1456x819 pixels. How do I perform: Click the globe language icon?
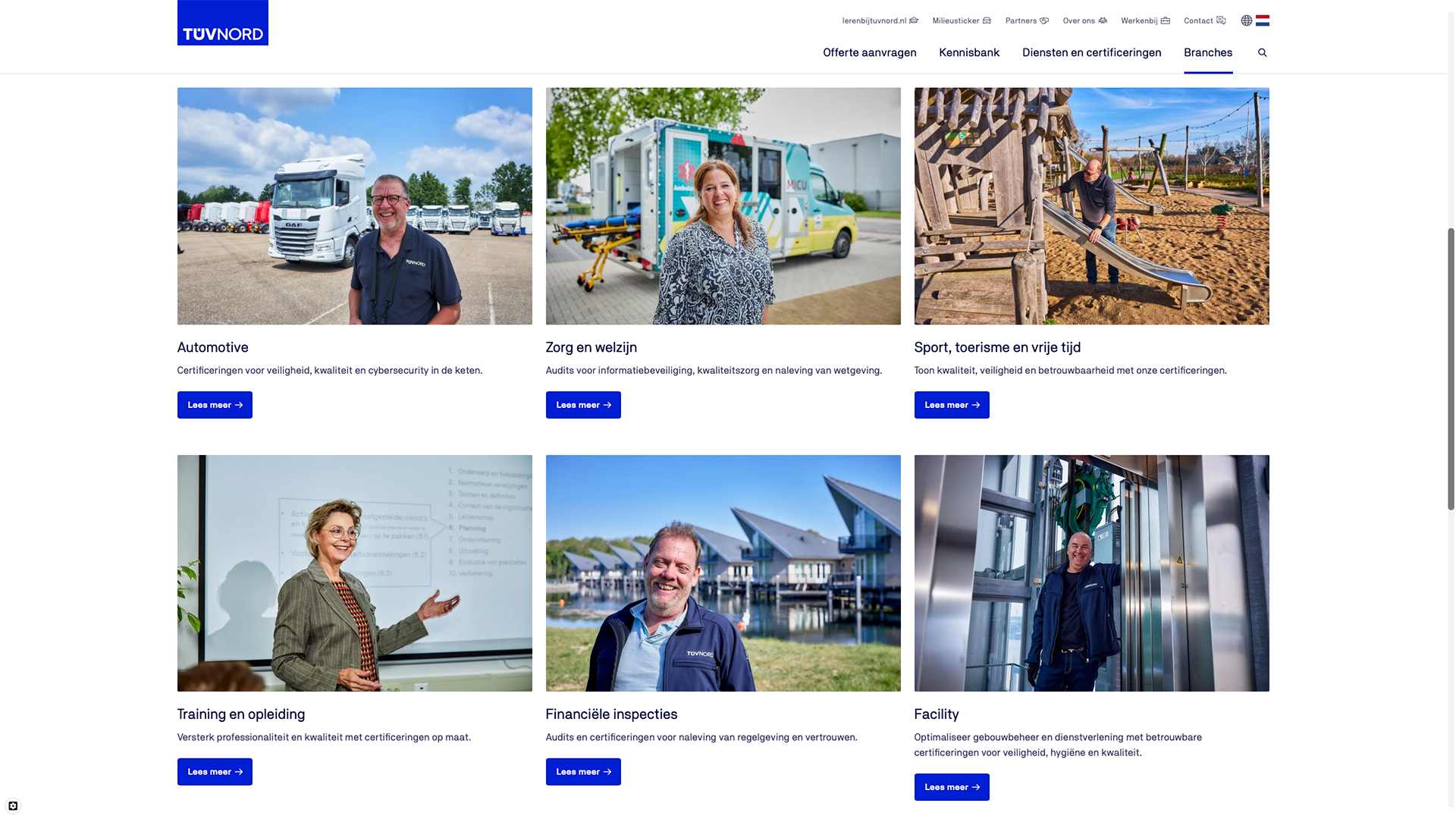[1247, 20]
